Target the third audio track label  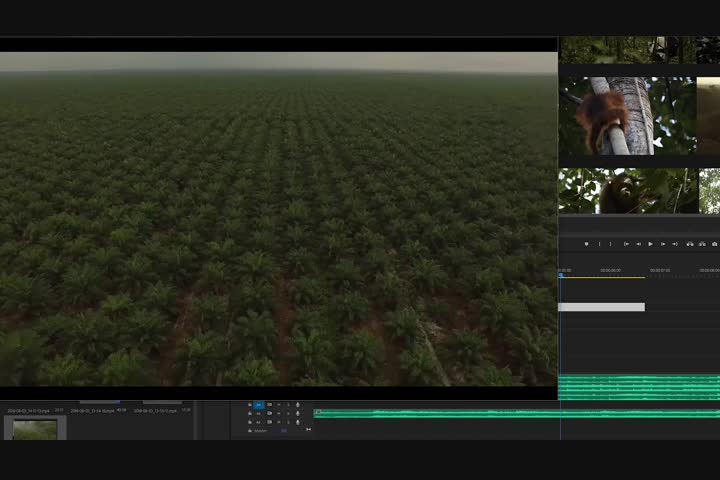pyautogui.click(x=259, y=422)
